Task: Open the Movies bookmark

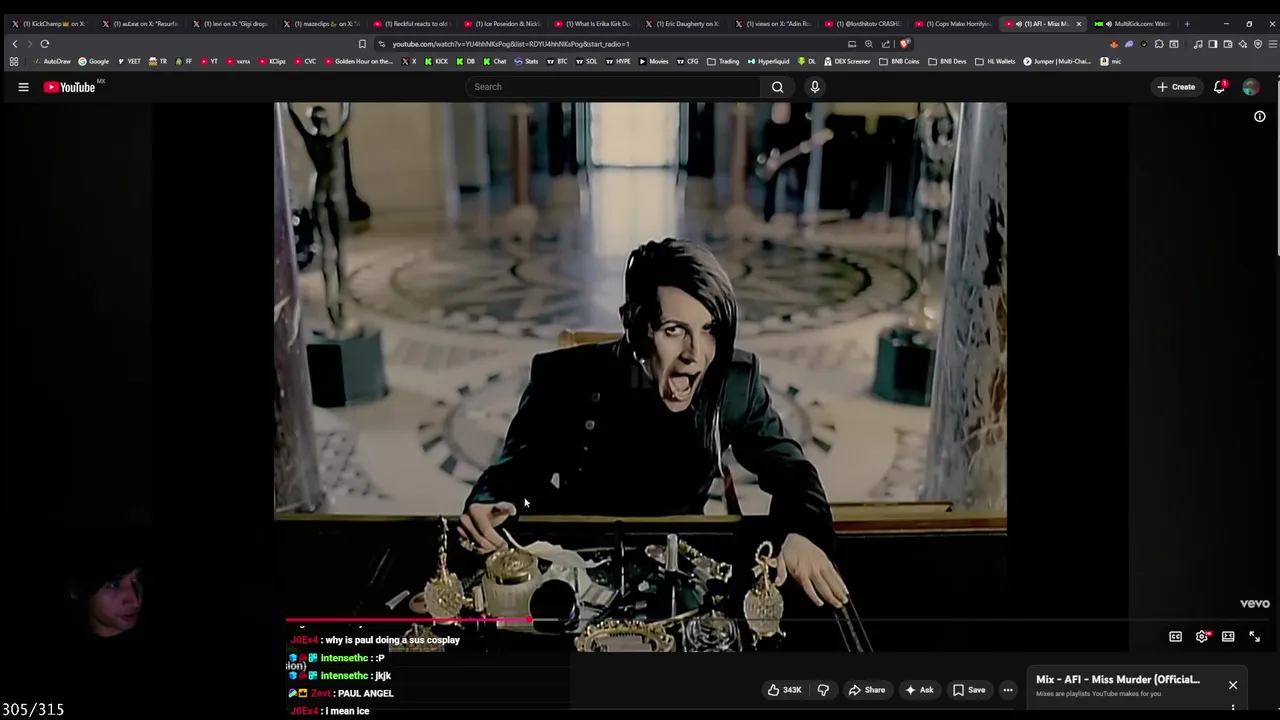Action: click(654, 62)
